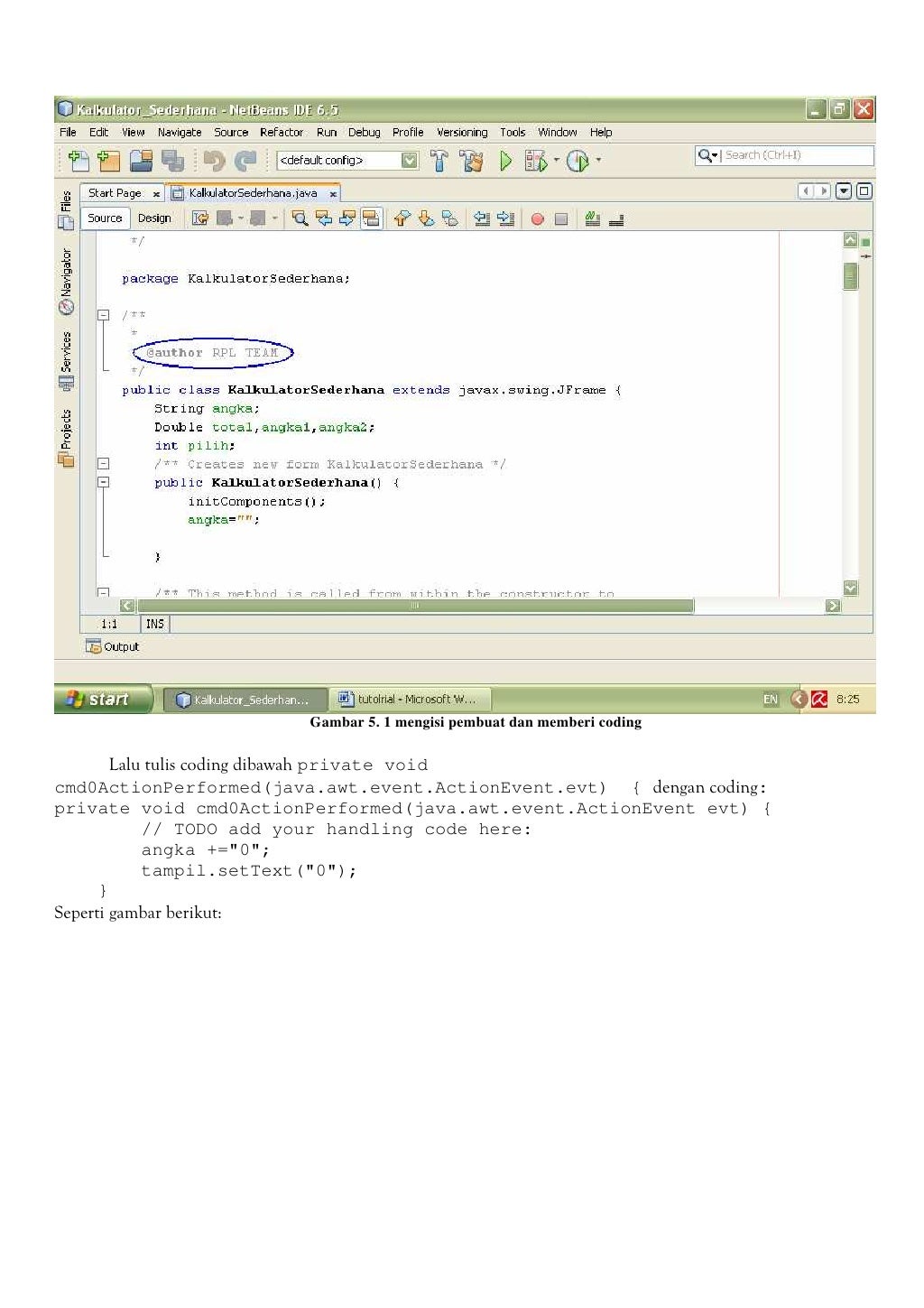Screen dimensions: 924x1308
Task: Click the Undo arrow icon
Action: pyautogui.click(x=214, y=161)
